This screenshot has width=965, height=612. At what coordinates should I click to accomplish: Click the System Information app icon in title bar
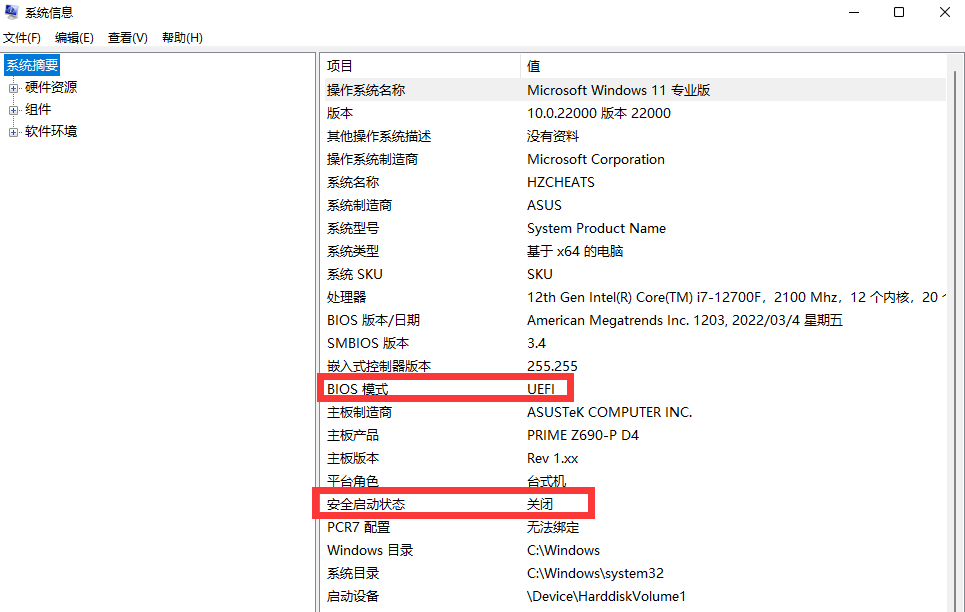point(11,12)
